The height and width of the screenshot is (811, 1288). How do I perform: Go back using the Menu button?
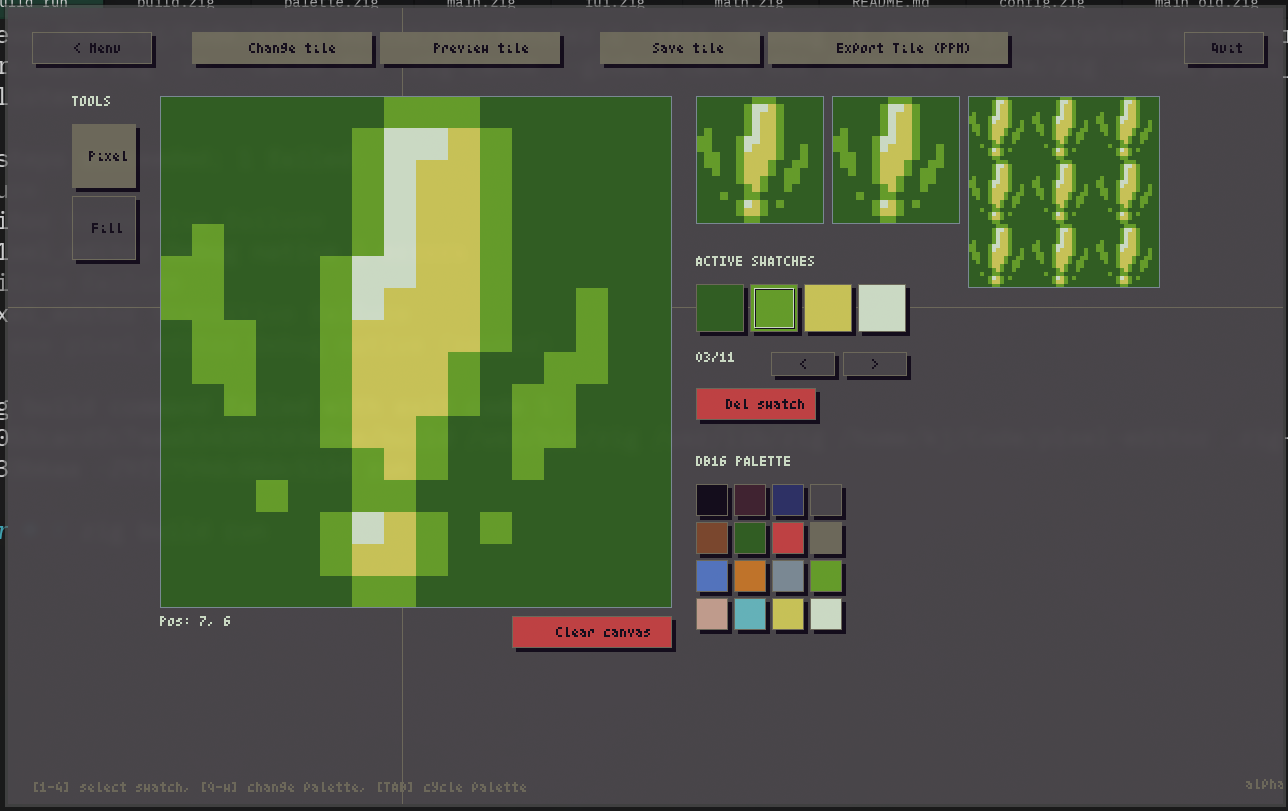click(x=92, y=48)
